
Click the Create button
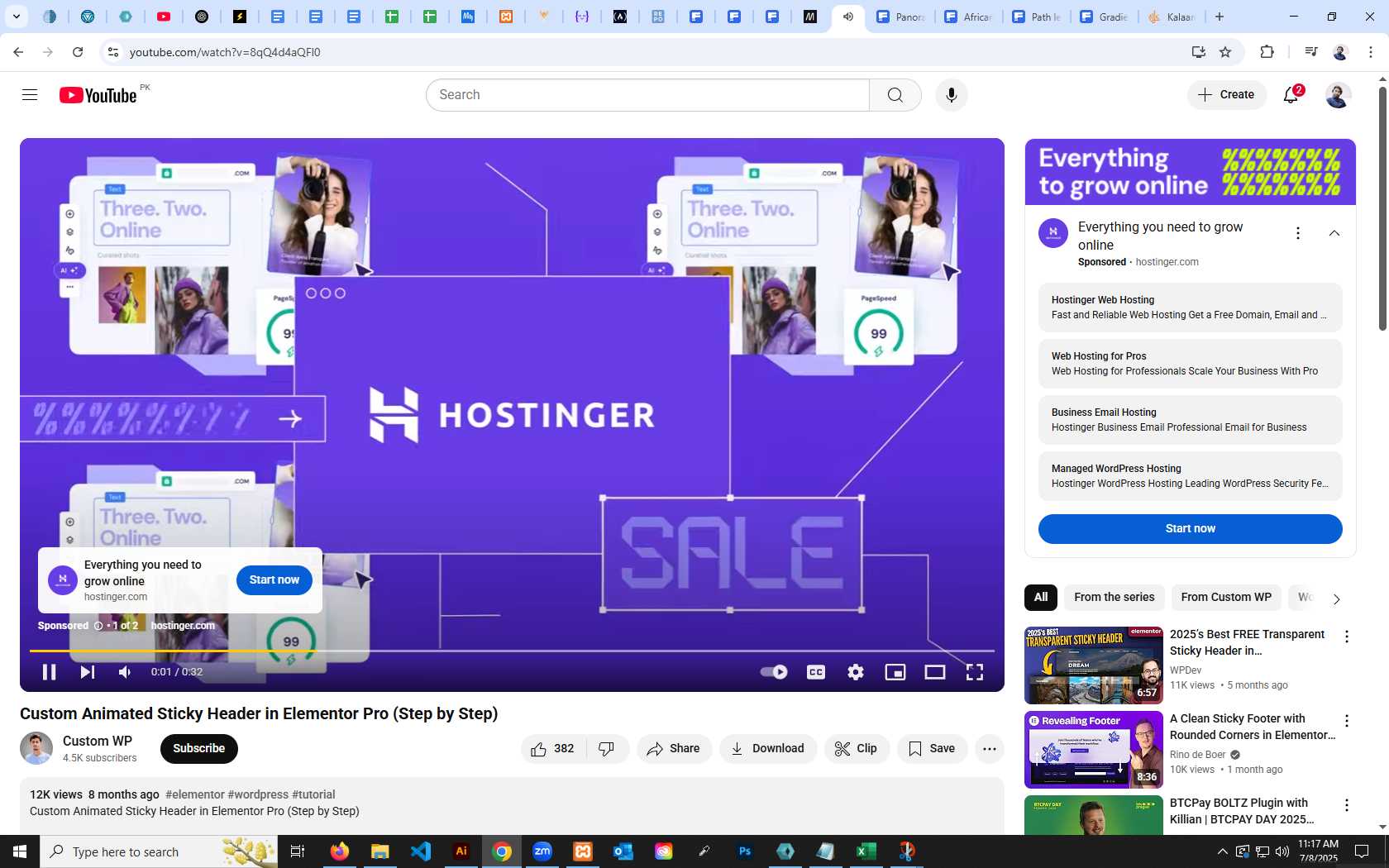[1227, 95]
